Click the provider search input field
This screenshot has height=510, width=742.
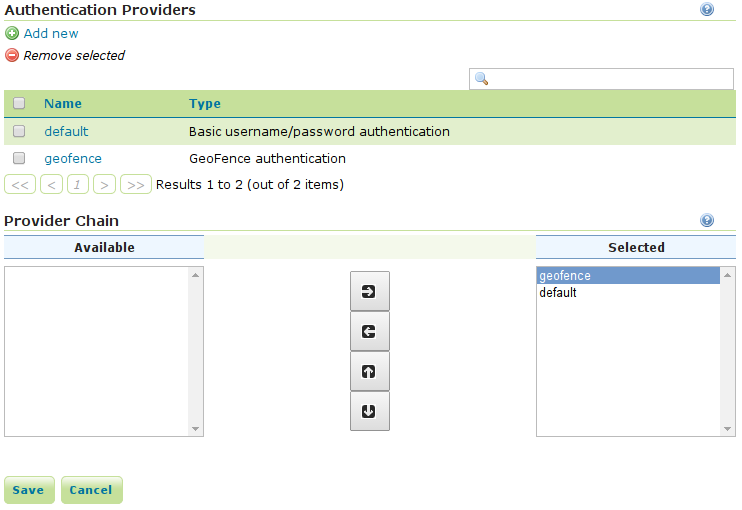(x=610, y=79)
